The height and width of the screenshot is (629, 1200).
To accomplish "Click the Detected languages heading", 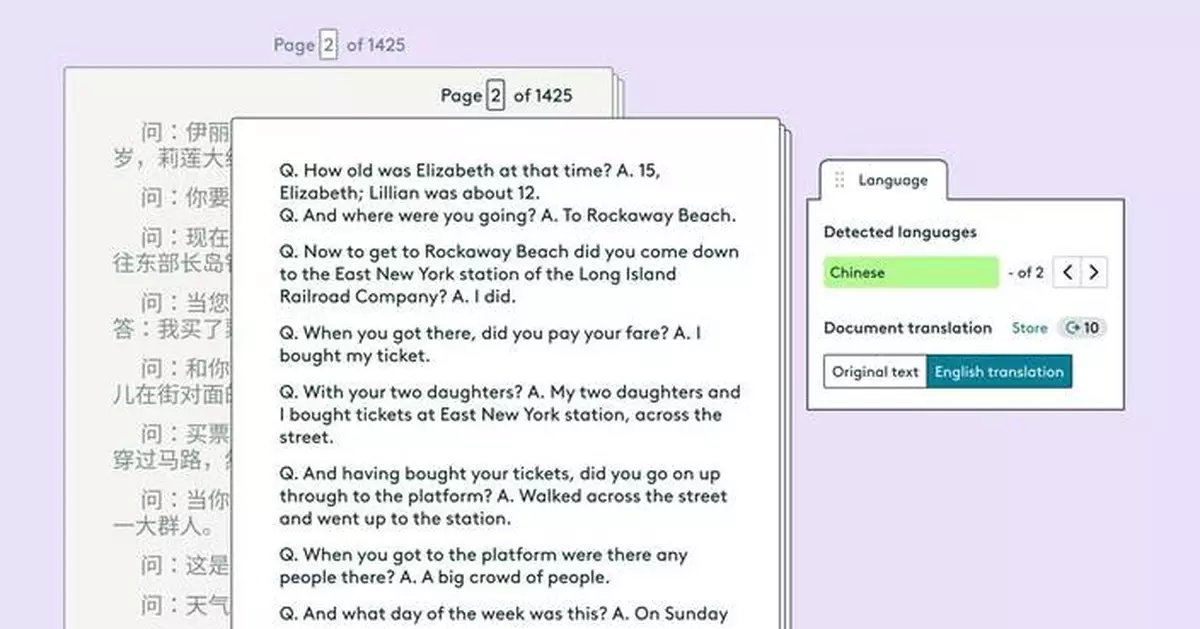I will (x=899, y=232).
